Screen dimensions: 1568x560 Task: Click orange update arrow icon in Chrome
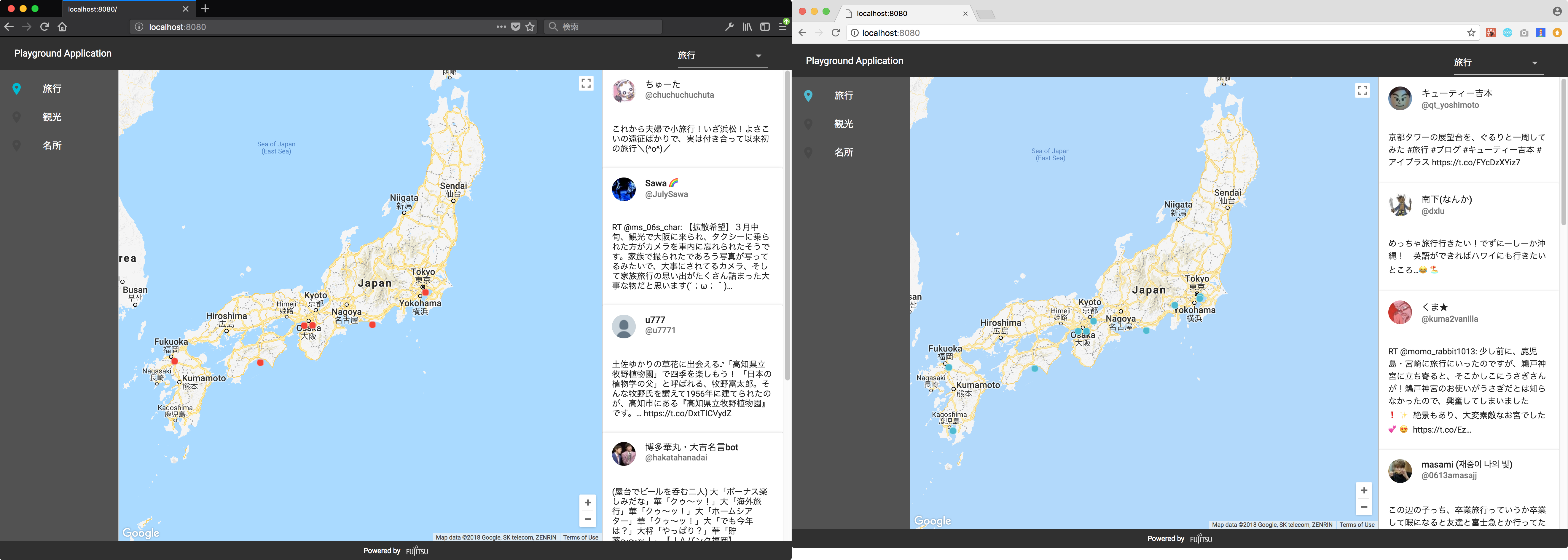point(1557,33)
